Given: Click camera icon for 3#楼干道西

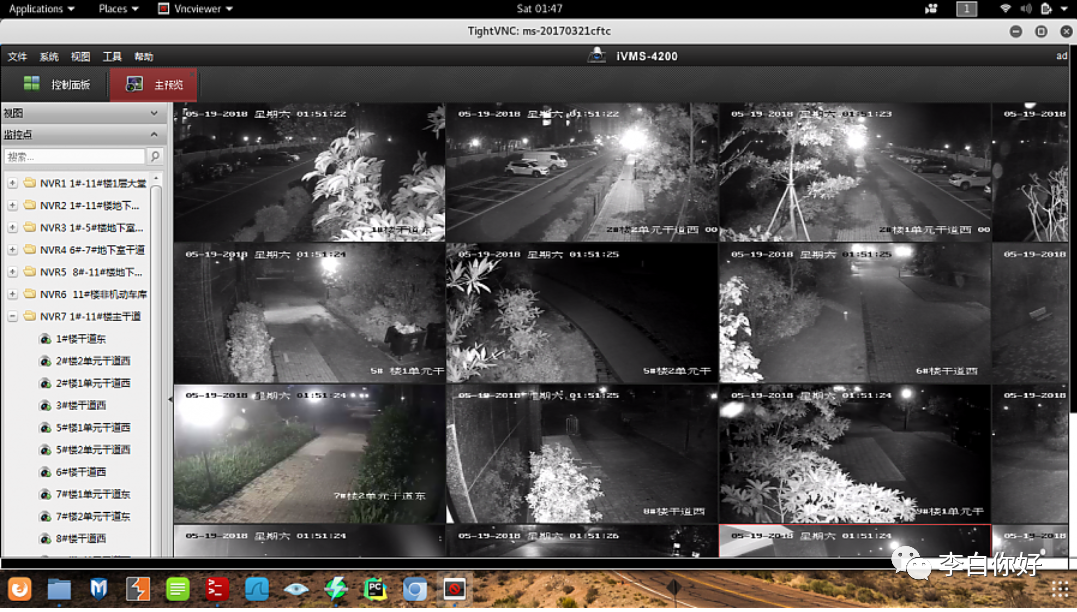Looking at the screenshot, I should (x=45, y=406).
